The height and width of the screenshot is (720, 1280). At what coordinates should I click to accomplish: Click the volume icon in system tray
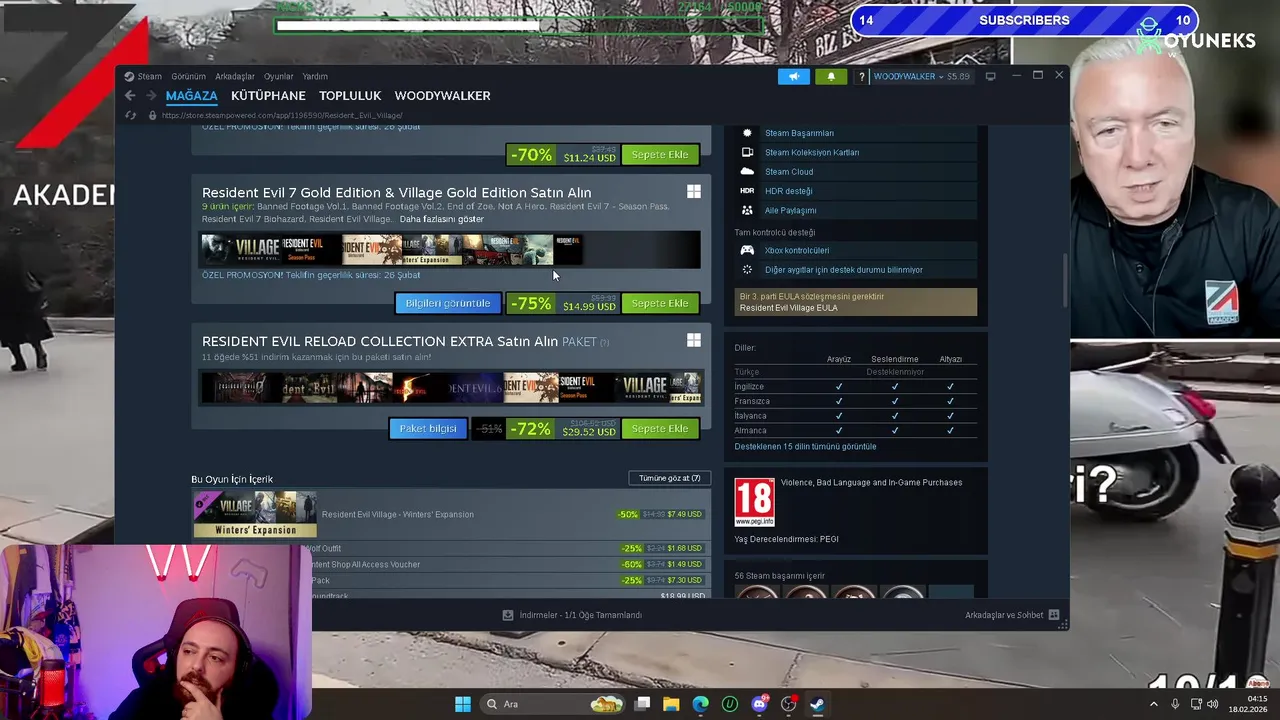point(1213,704)
